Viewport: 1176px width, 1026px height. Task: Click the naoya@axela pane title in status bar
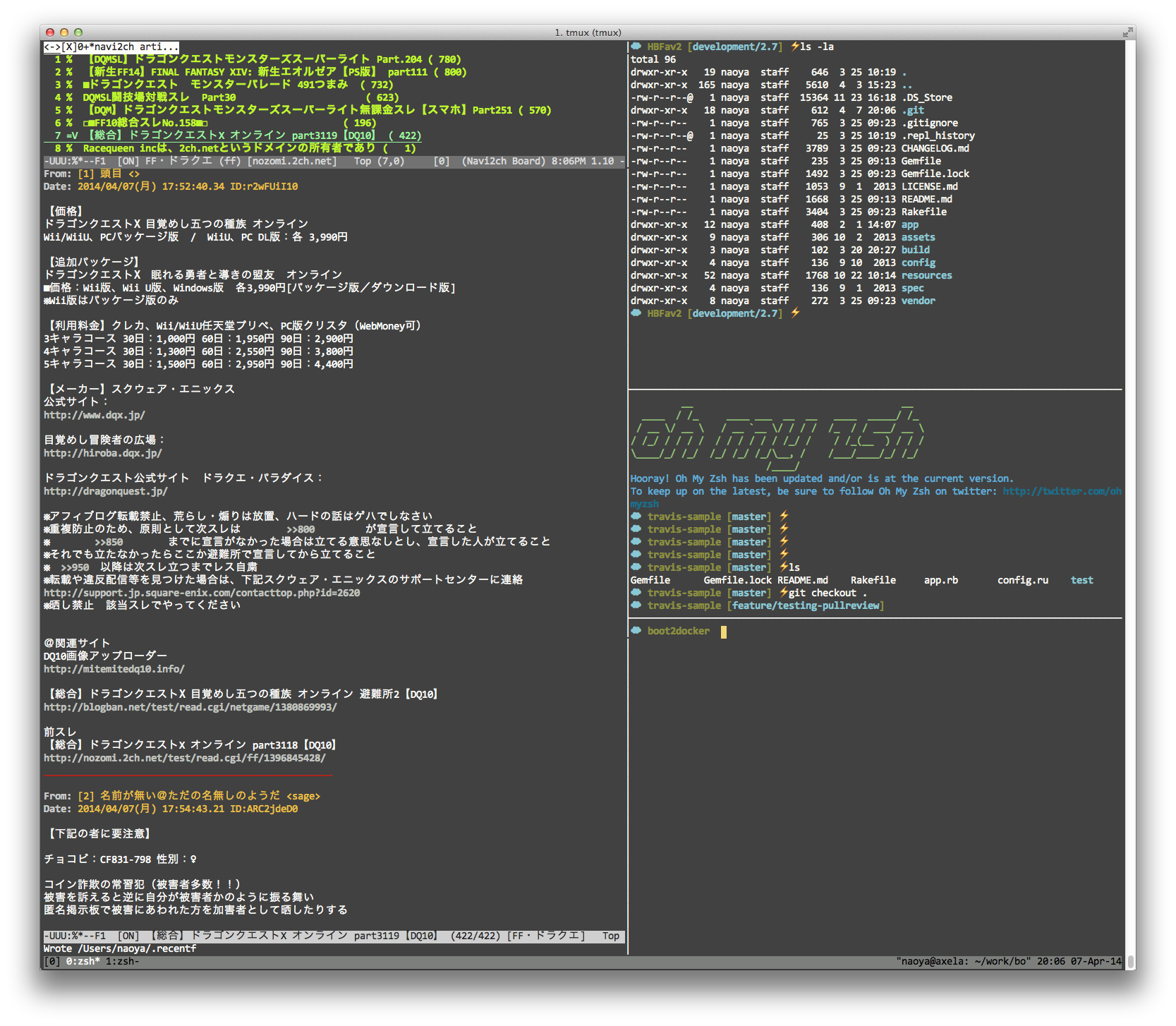pos(964,961)
